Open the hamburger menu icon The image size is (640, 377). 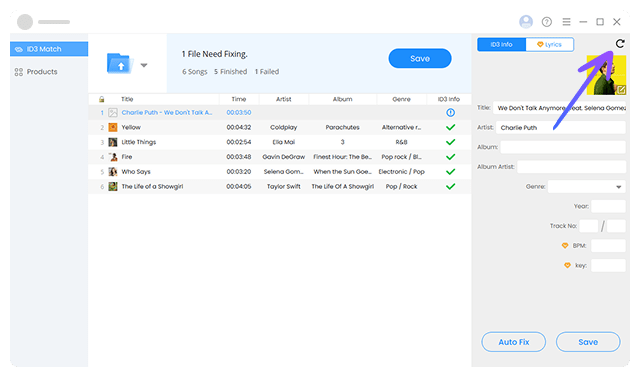point(566,22)
